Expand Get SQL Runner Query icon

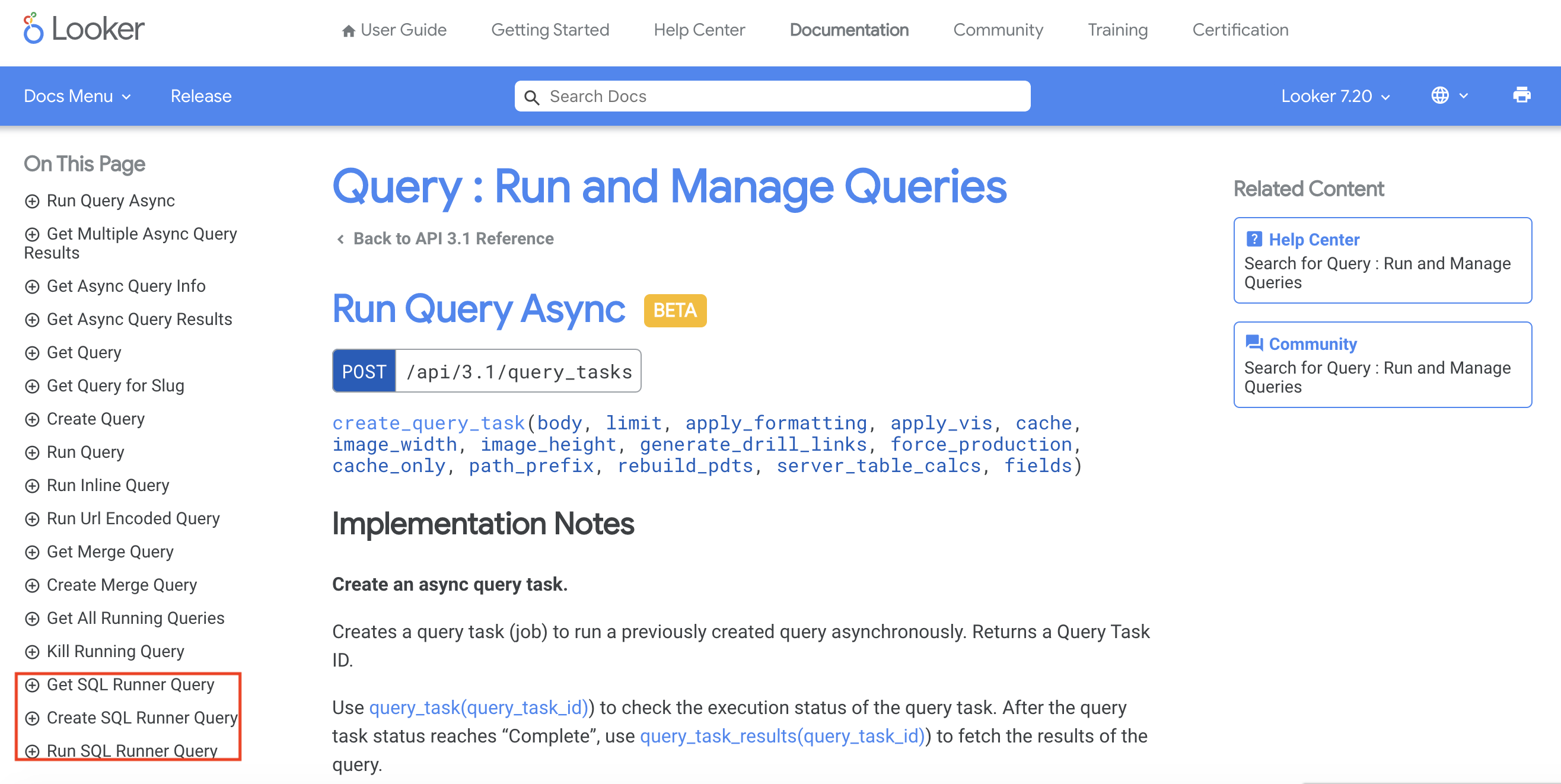[x=32, y=685]
